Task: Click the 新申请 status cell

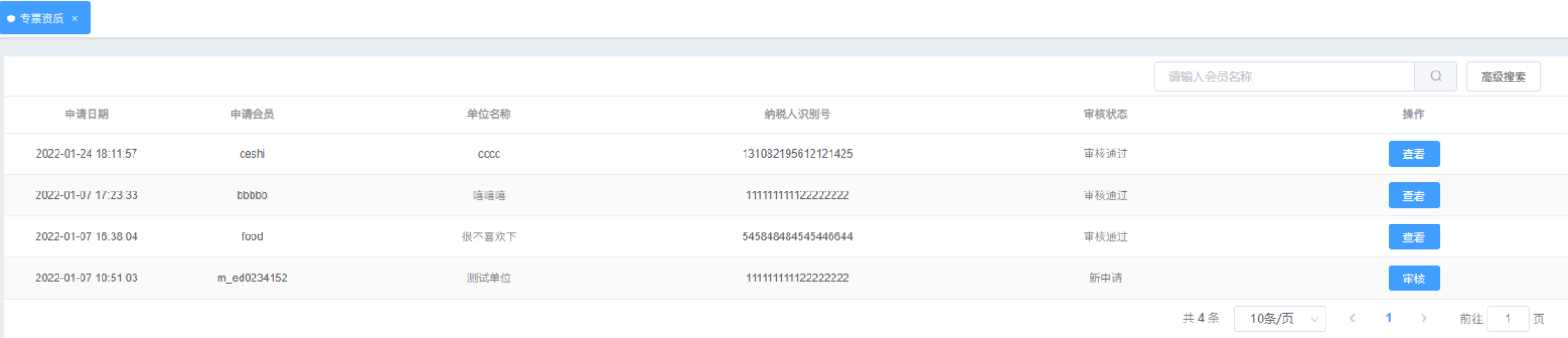Action: [x=1105, y=278]
